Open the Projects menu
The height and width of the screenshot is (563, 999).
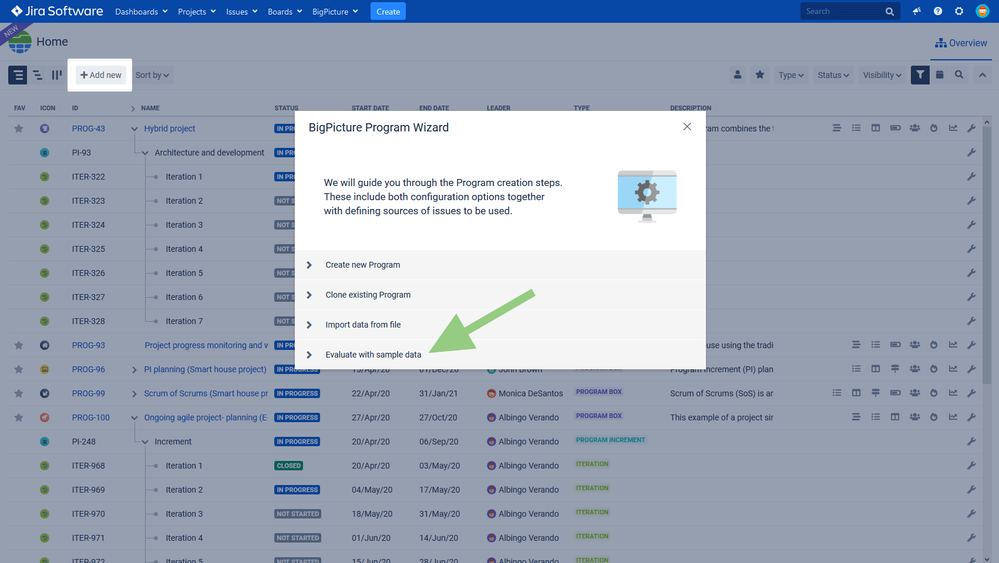click(196, 11)
